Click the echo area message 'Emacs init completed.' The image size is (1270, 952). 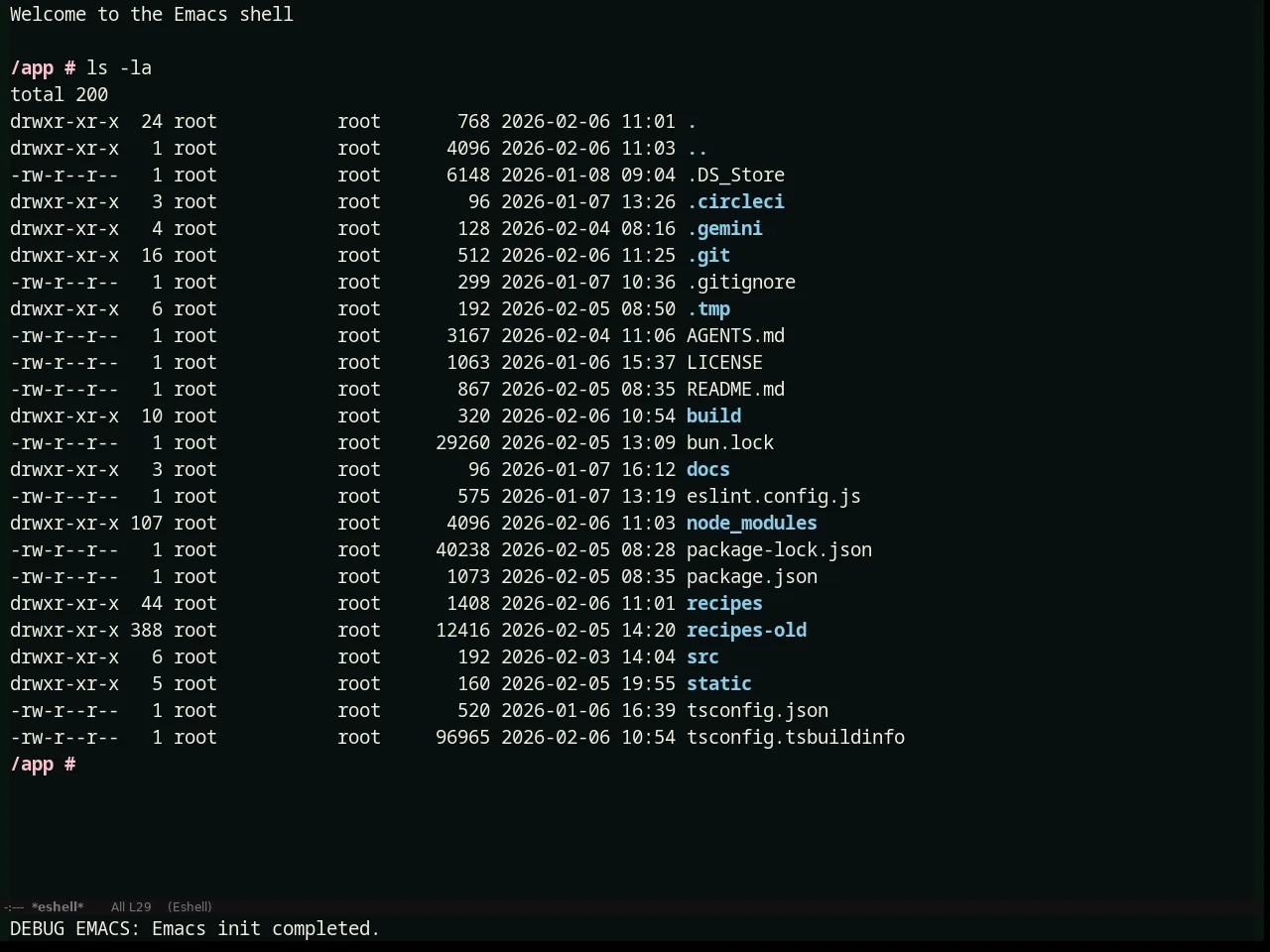pyautogui.click(x=266, y=928)
